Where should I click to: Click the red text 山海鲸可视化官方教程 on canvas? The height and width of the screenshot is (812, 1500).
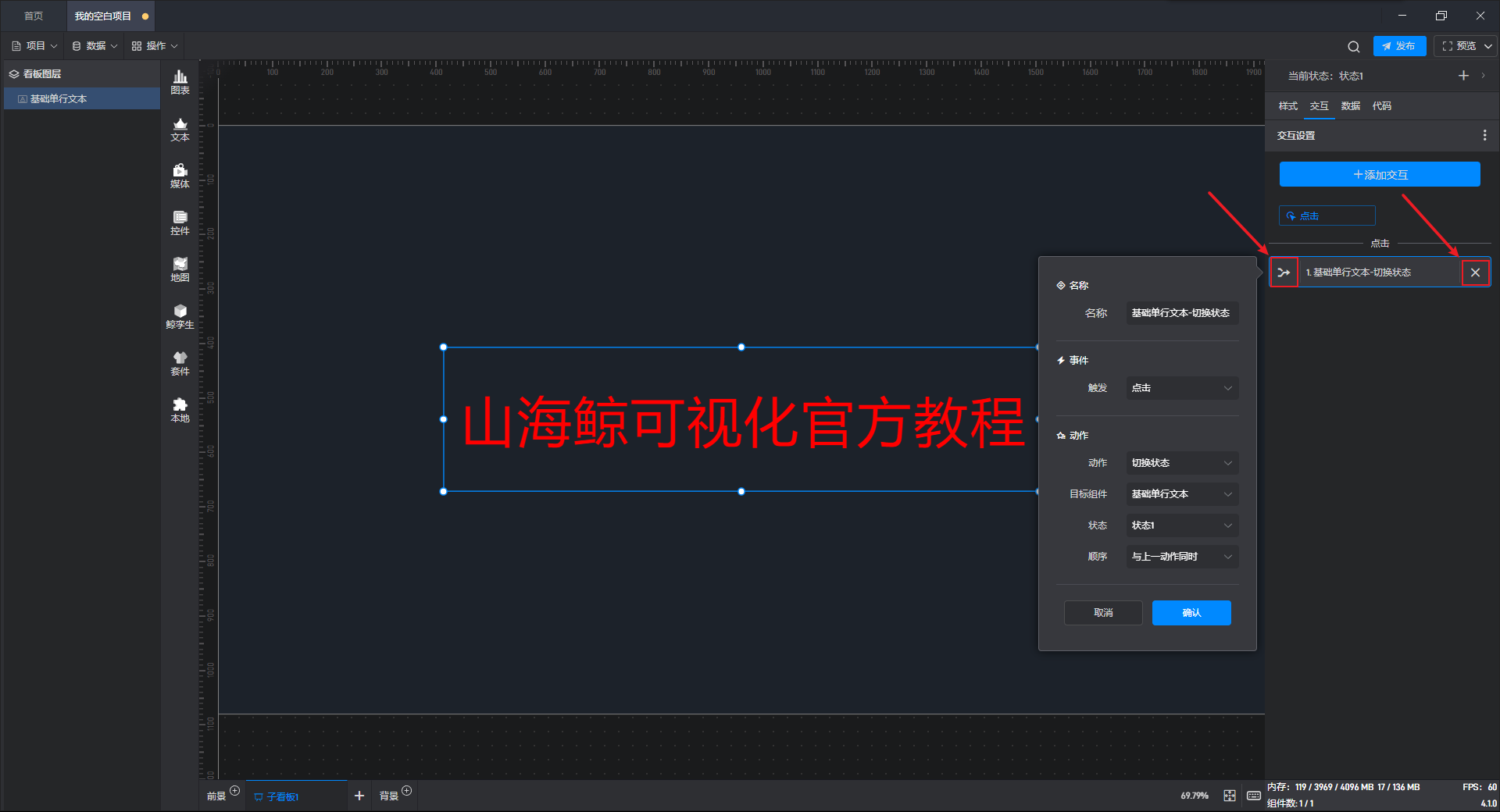743,422
